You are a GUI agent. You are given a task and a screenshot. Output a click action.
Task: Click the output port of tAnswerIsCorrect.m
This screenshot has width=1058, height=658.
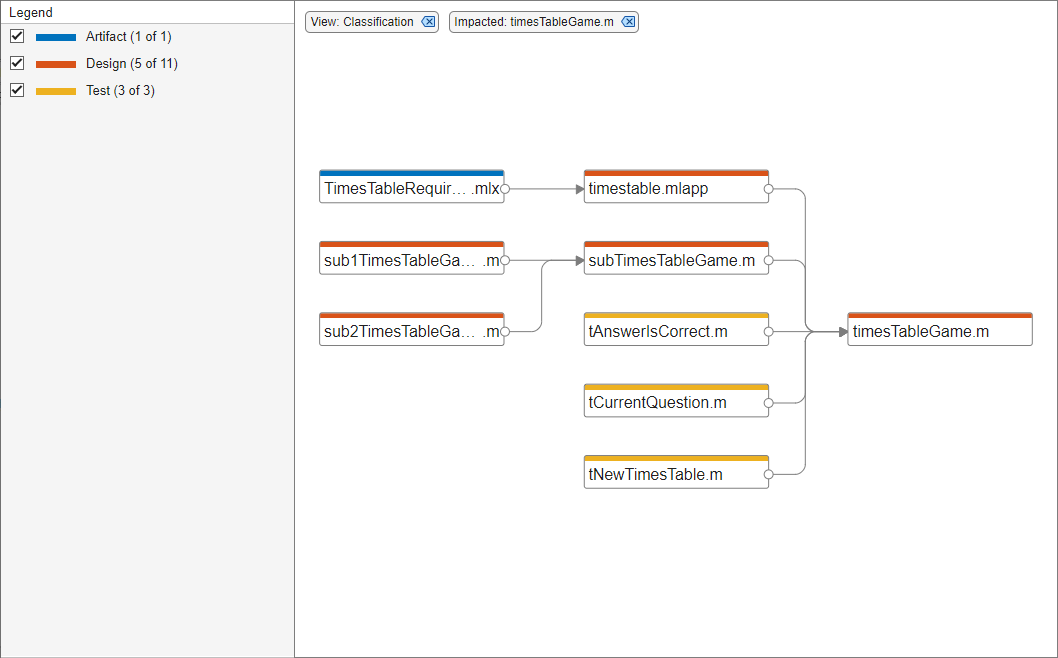point(768,332)
